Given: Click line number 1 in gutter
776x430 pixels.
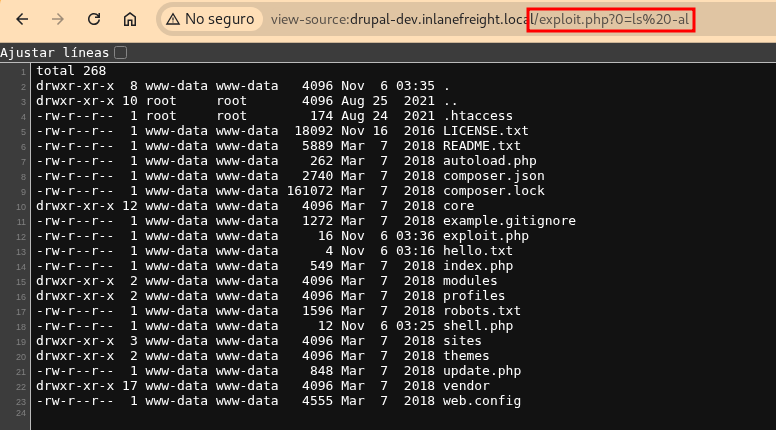Looking at the screenshot, I should click(23, 72).
